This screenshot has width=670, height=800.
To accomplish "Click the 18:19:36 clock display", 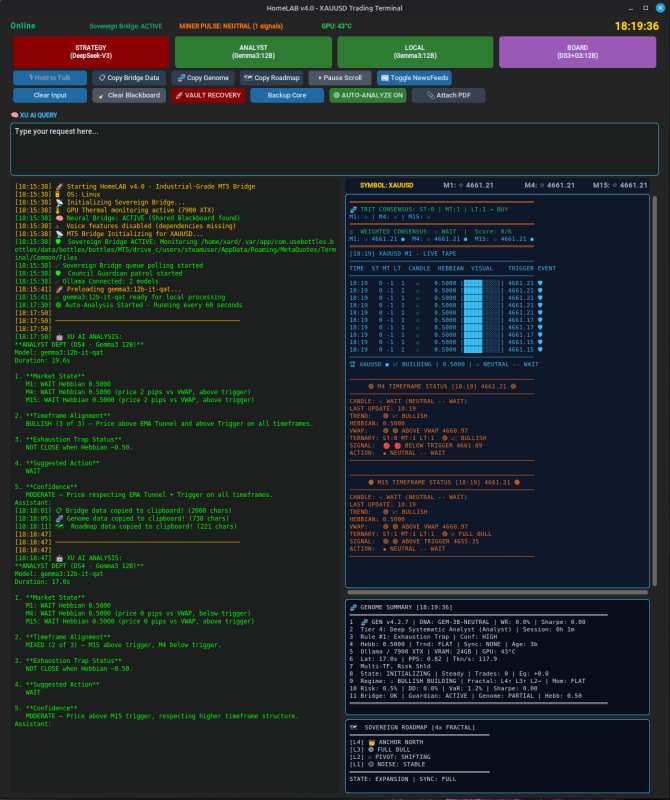I will point(636,26).
